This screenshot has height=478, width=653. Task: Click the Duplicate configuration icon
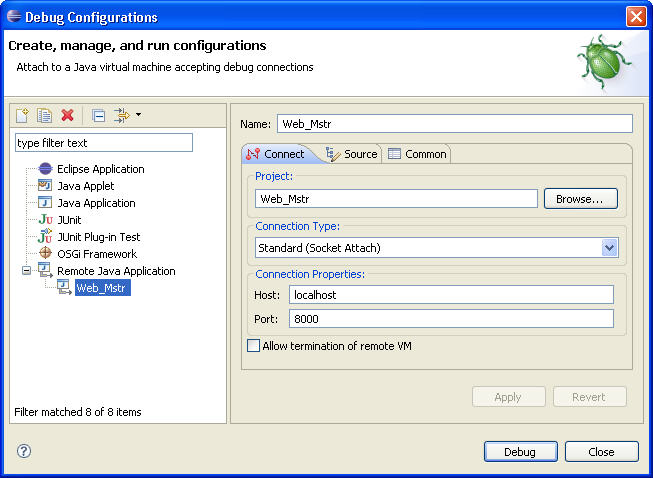coord(44,116)
